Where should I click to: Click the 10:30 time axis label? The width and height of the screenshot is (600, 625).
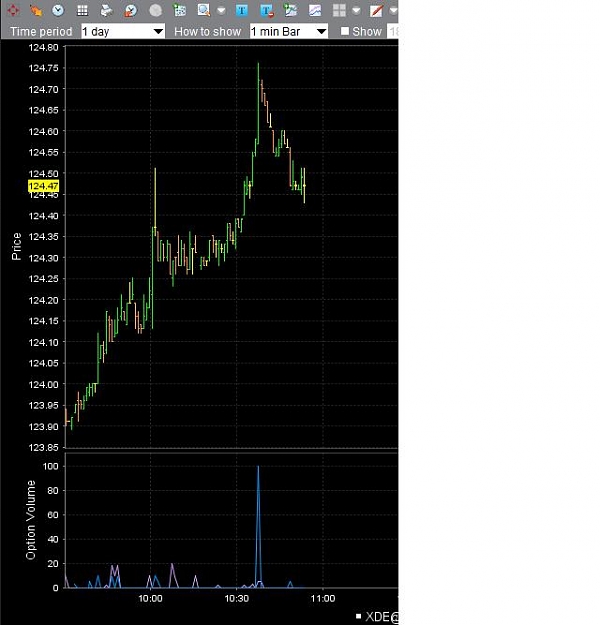pos(236,598)
